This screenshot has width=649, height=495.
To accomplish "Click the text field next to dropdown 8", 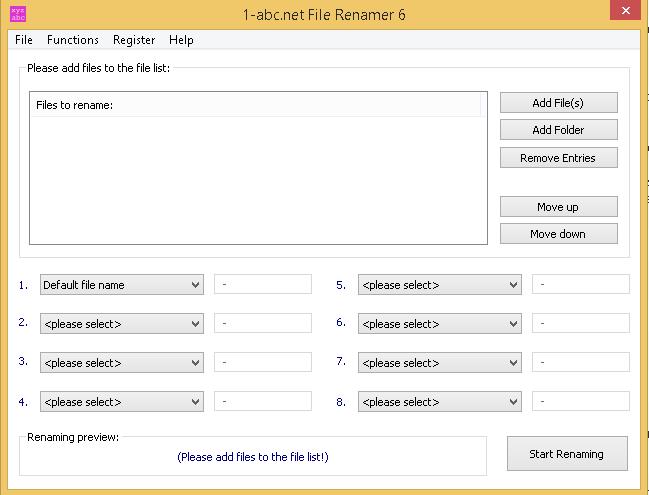I will coord(581,401).
